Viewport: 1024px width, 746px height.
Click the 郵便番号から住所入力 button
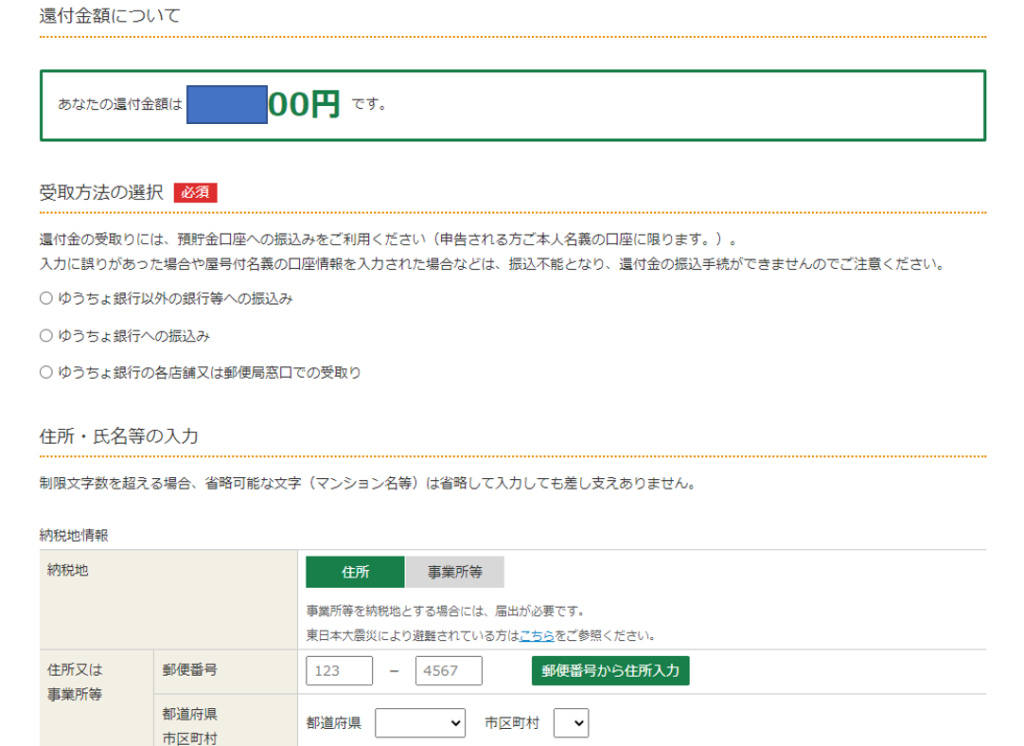tap(610, 671)
